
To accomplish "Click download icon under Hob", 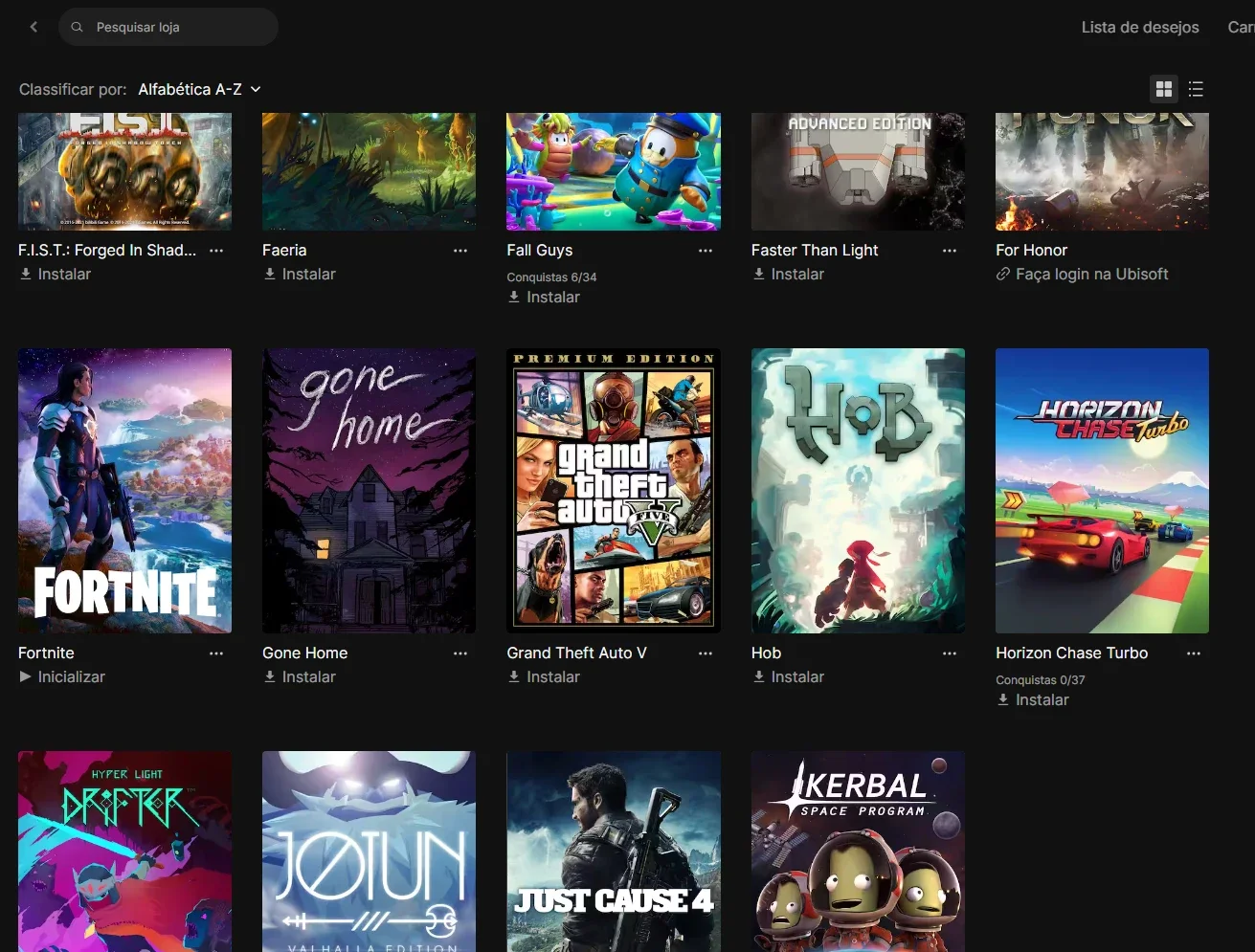I will click(759, 676).
